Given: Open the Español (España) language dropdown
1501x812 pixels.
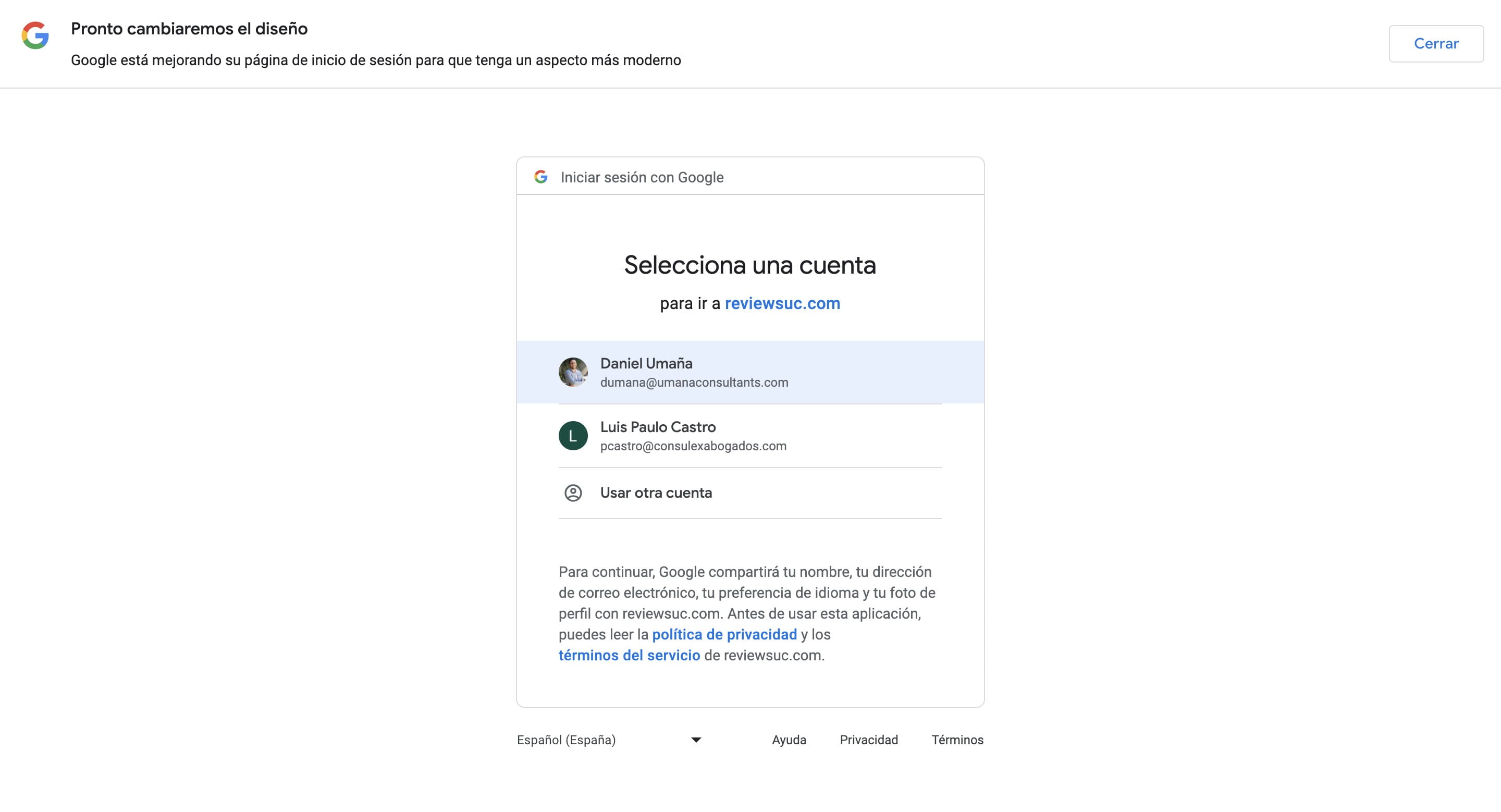Looking at the screenshot, I should pos(609,740).
